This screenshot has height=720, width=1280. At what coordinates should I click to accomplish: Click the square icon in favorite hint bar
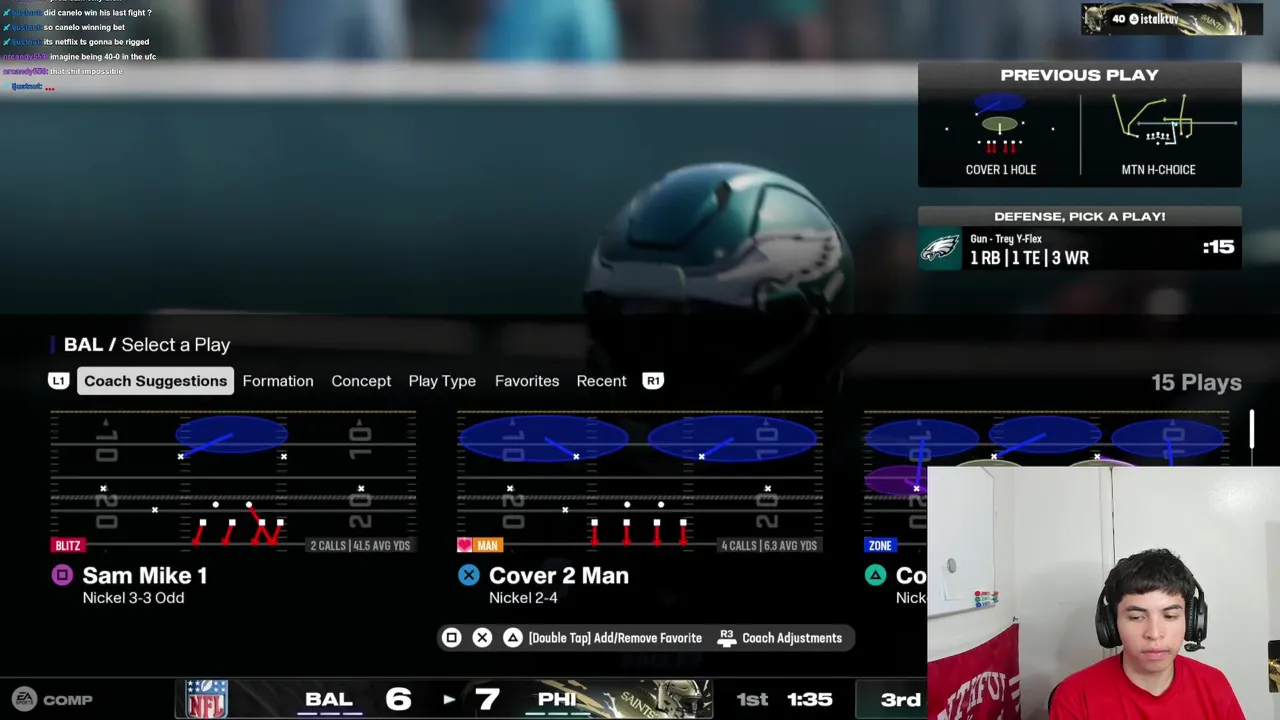point(451,638)
